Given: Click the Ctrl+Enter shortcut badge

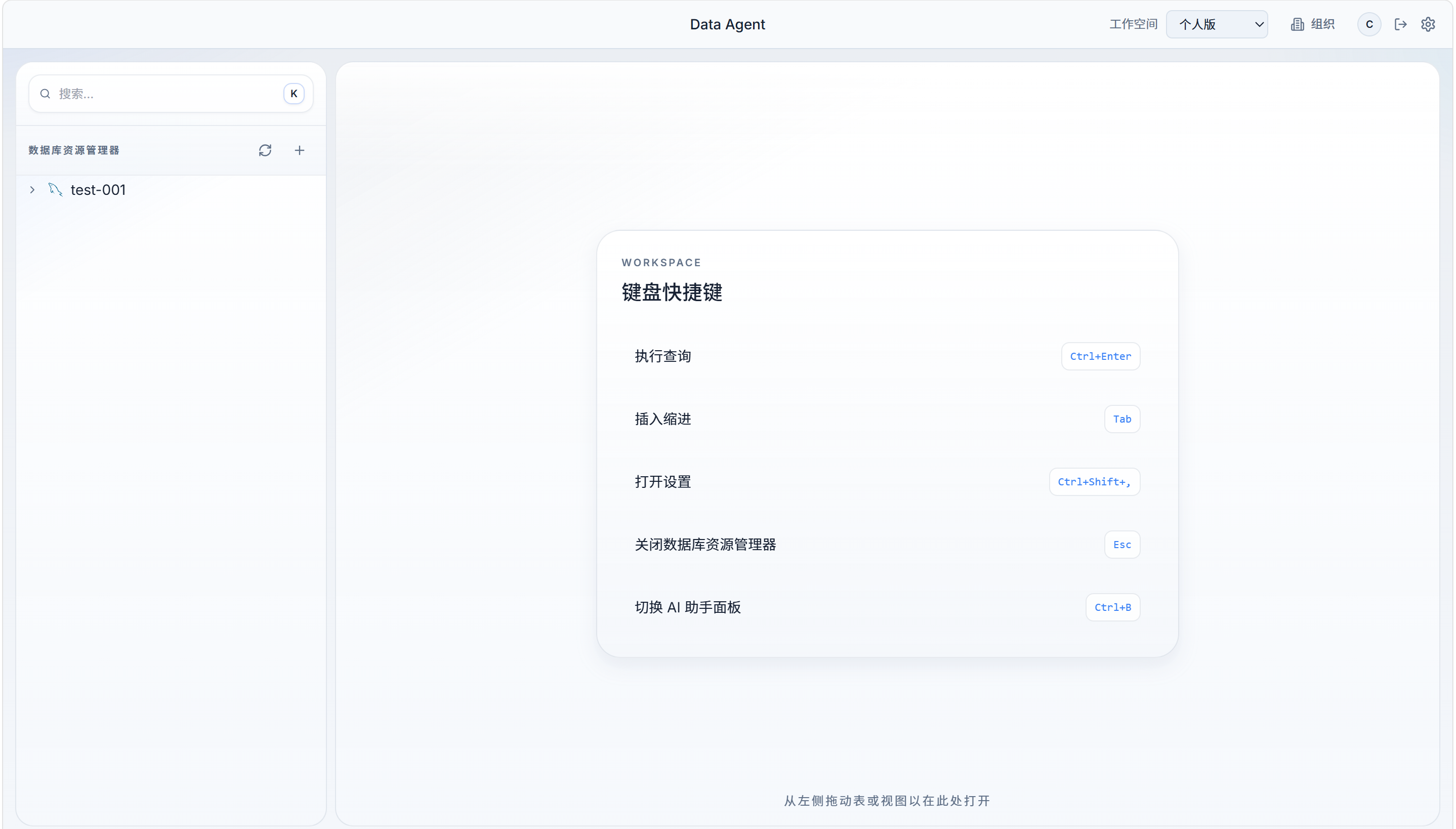Looking at the screenshot, I should tap(1100, 356).
